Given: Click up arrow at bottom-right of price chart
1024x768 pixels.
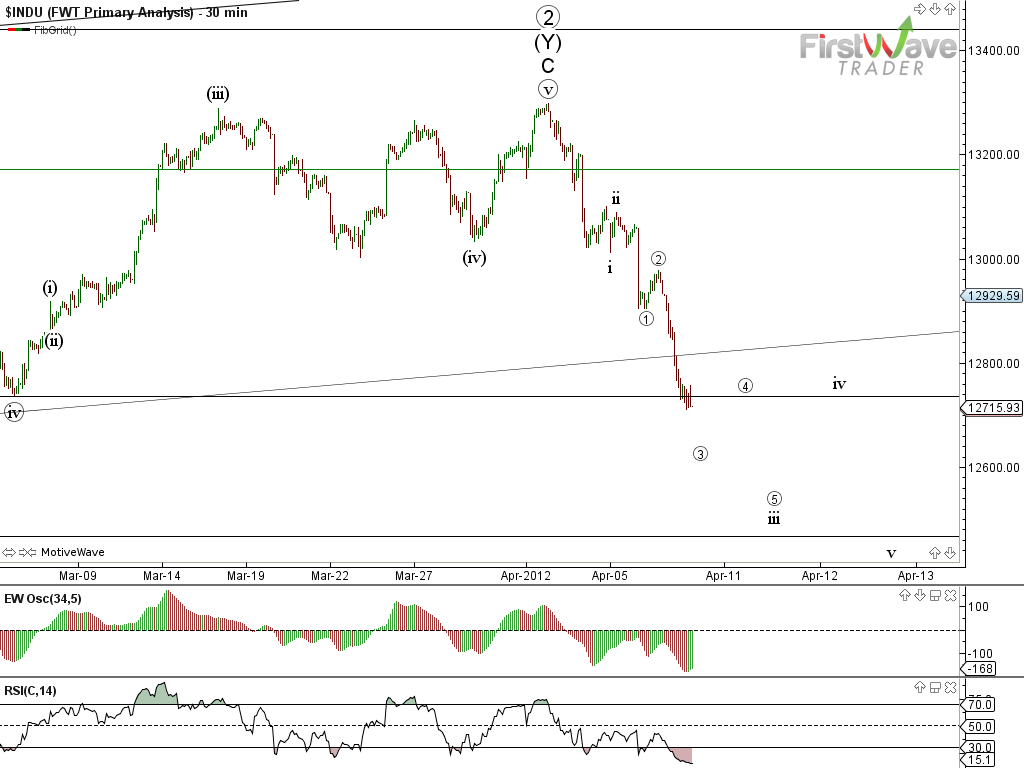Looking at the screenshot, I should (936, 552).
